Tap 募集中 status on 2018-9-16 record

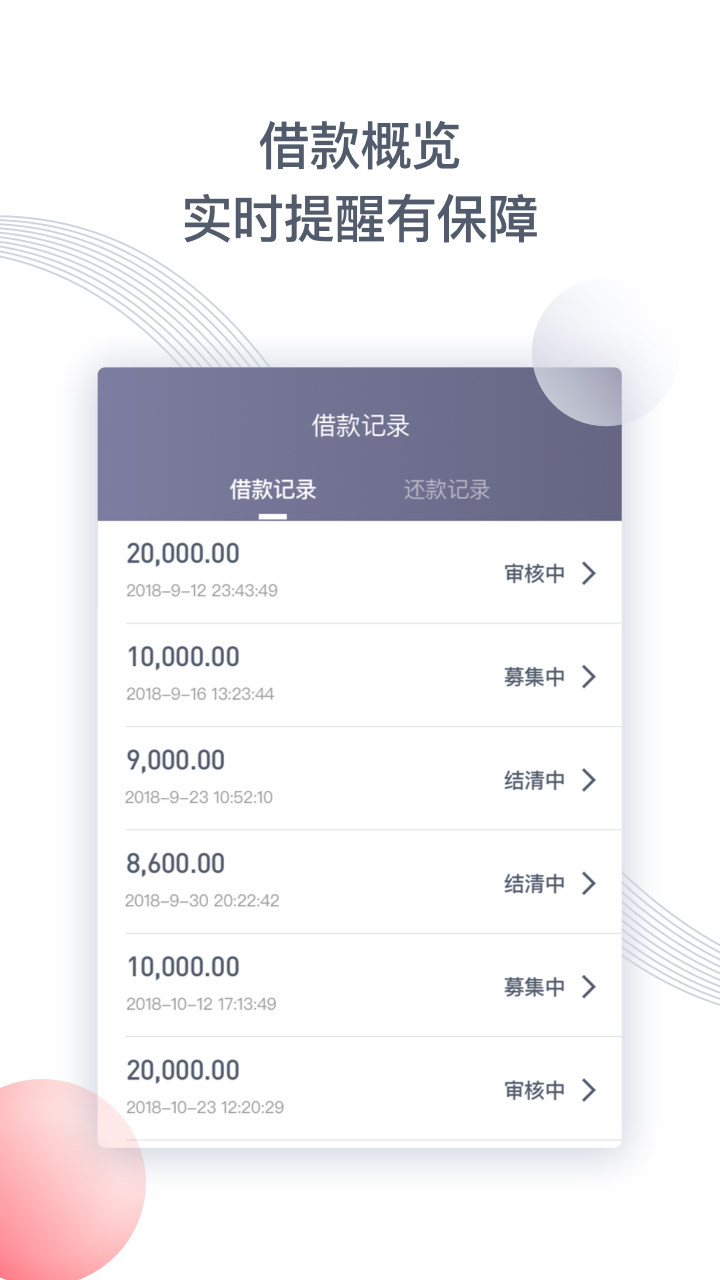click(x=534, y=677)
